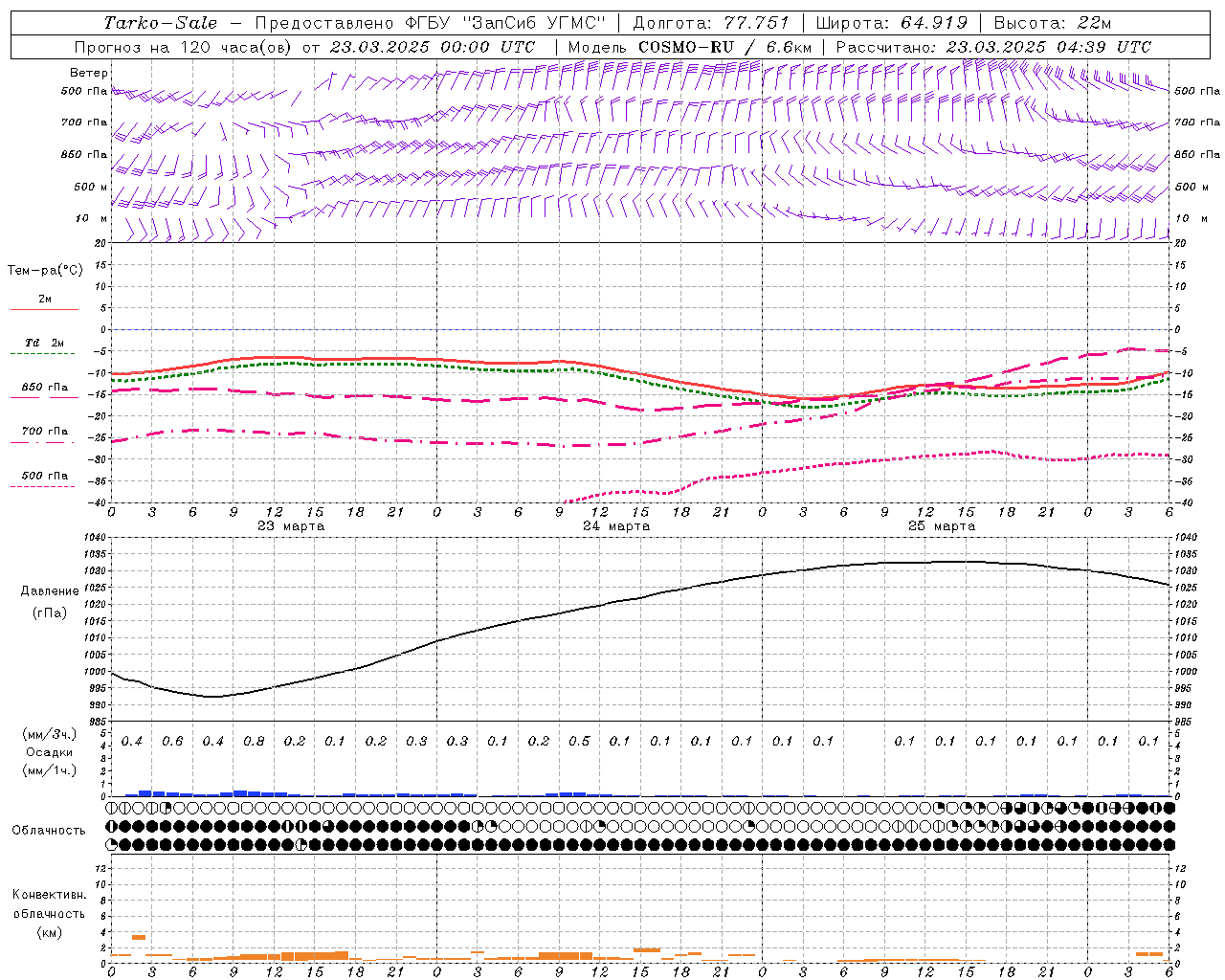Click the Широта: 64.919 latitude value
1225x980 pixels.
click(x=892, y=23)
